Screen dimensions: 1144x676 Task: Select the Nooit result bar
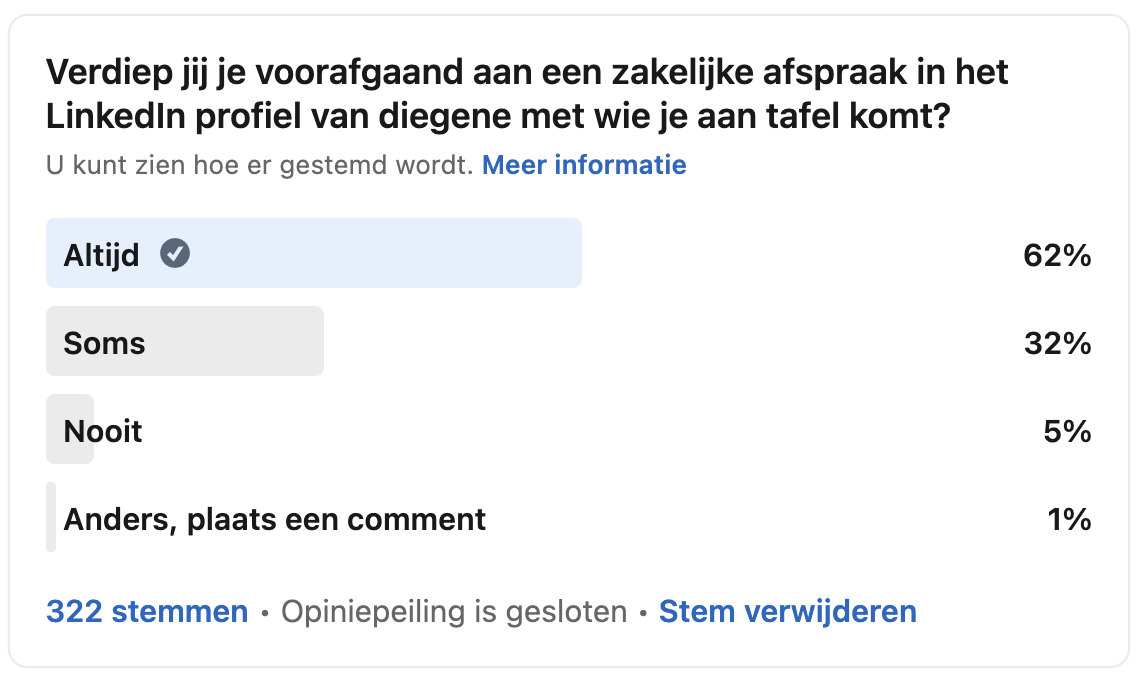[x=70, y=430]
